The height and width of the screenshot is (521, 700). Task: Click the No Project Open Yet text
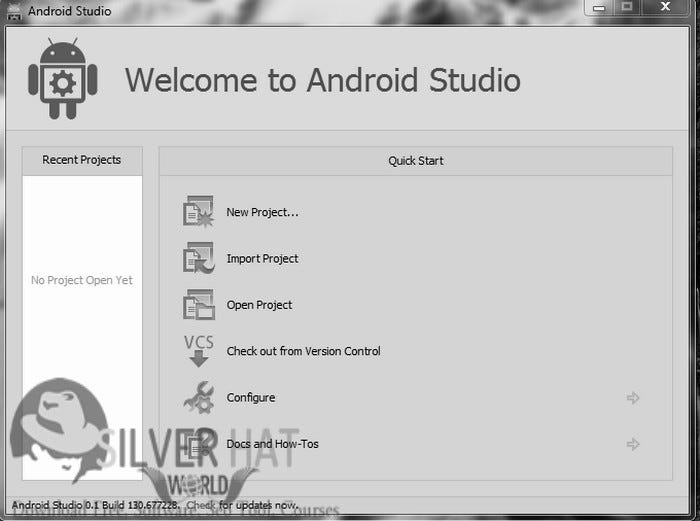(x=82, y=280)
